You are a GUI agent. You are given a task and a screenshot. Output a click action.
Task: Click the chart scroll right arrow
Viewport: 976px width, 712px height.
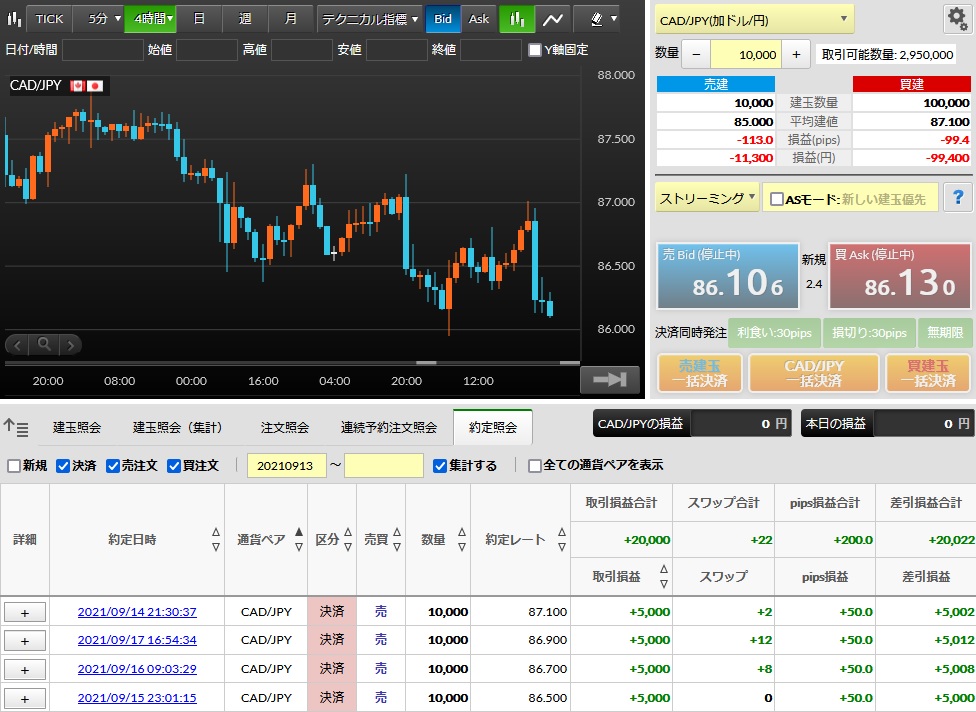[x=71, y=344]
